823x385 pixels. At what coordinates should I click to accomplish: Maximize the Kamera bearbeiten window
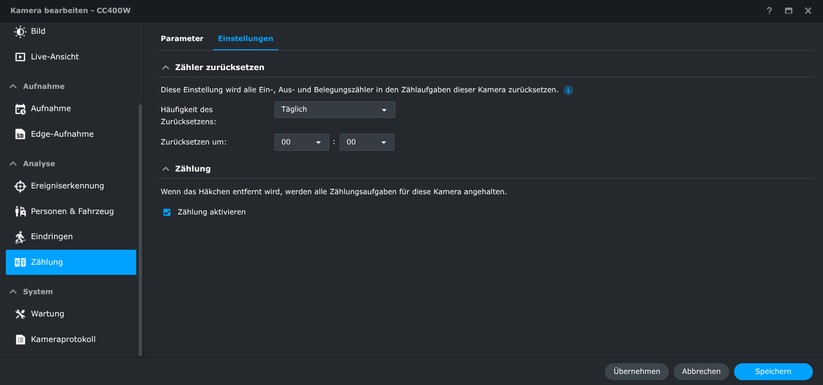point(788,10)
